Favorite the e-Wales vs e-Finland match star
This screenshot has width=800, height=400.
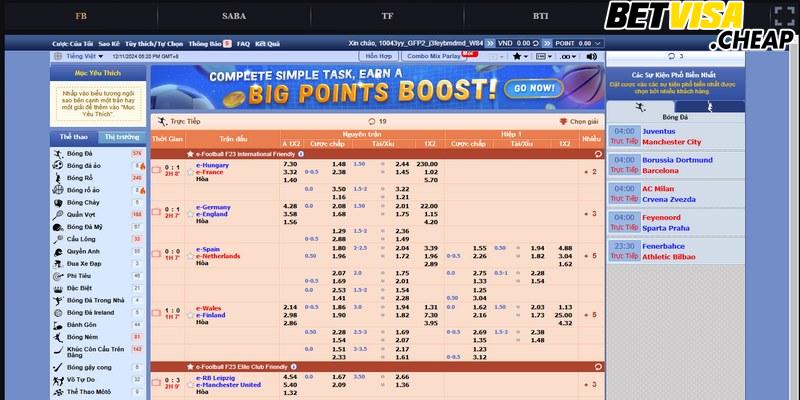click(x=191, y=315)
